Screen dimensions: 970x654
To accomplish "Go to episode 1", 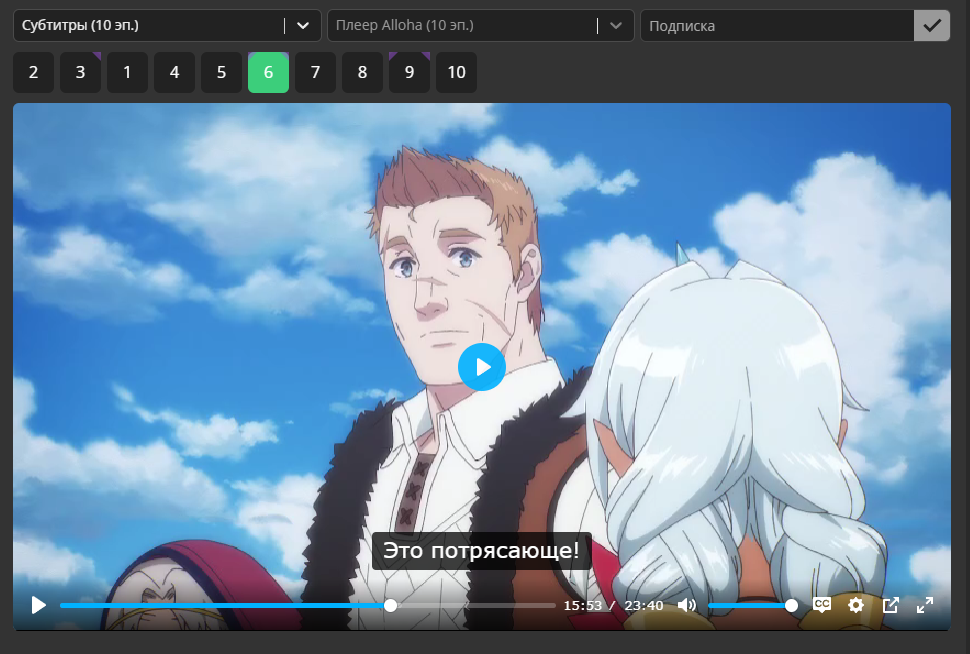I will pyautogui.click(x=127, y=72).
